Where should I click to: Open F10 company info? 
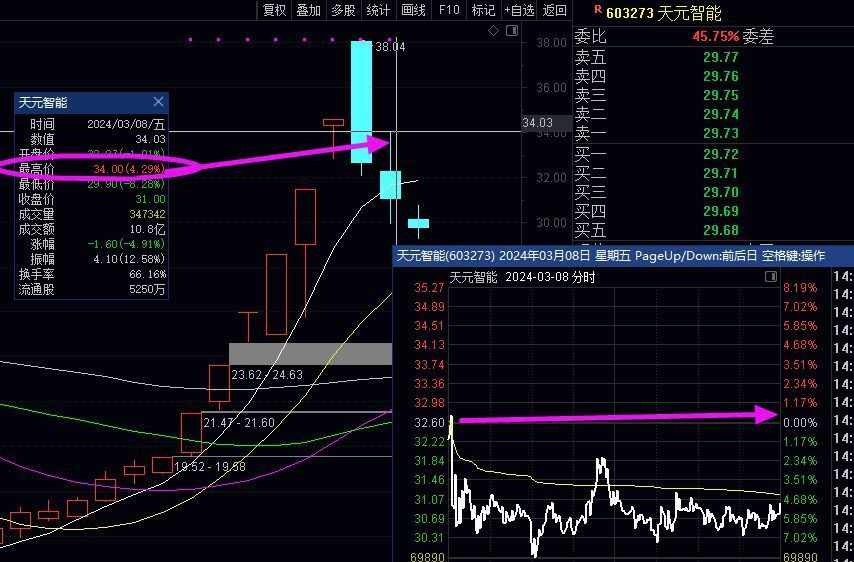coord(448,10)
